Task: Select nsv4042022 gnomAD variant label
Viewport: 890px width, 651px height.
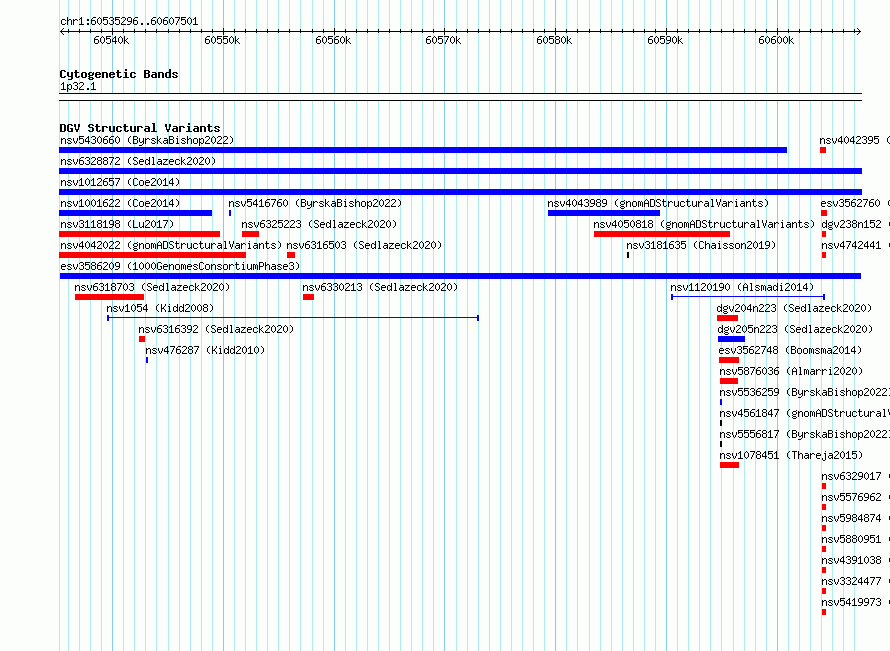Action: (171, 245)
